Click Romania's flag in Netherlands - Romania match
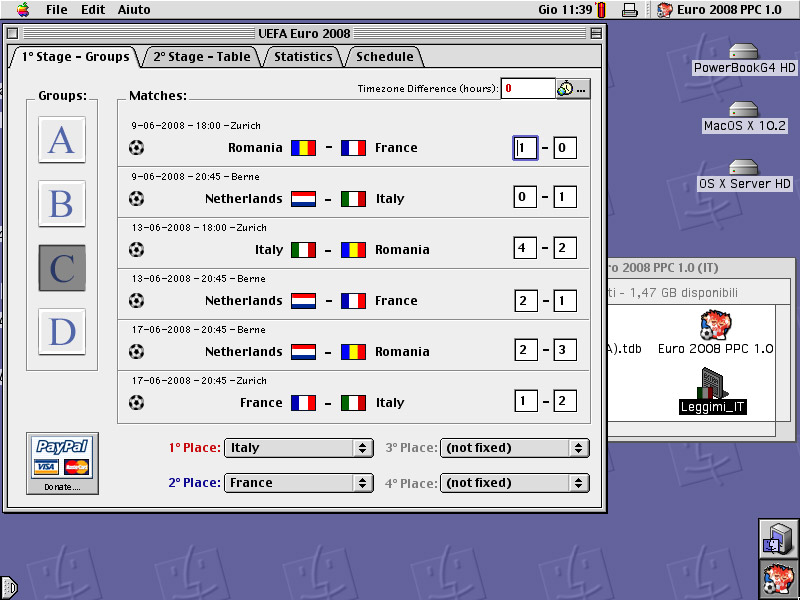 click(353, 352)
